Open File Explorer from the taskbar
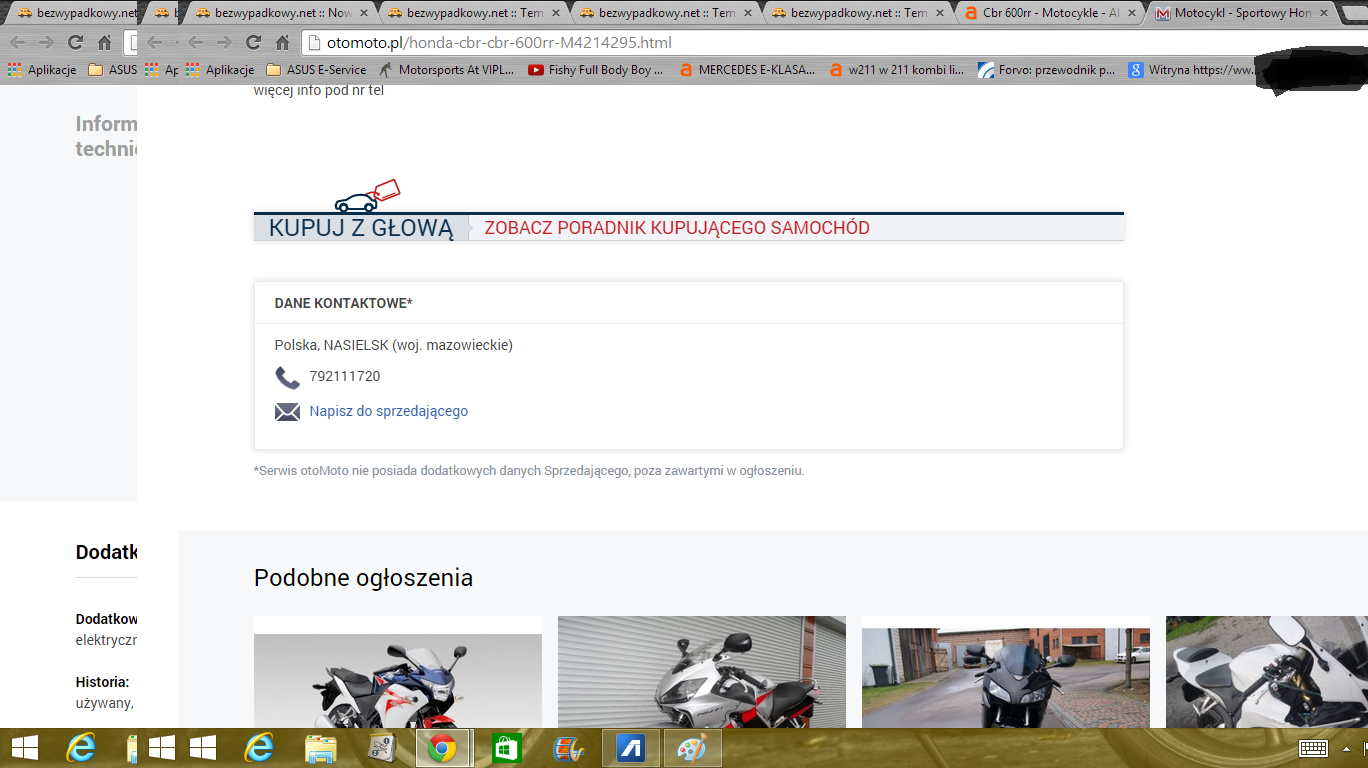 [x=320, y=748]
